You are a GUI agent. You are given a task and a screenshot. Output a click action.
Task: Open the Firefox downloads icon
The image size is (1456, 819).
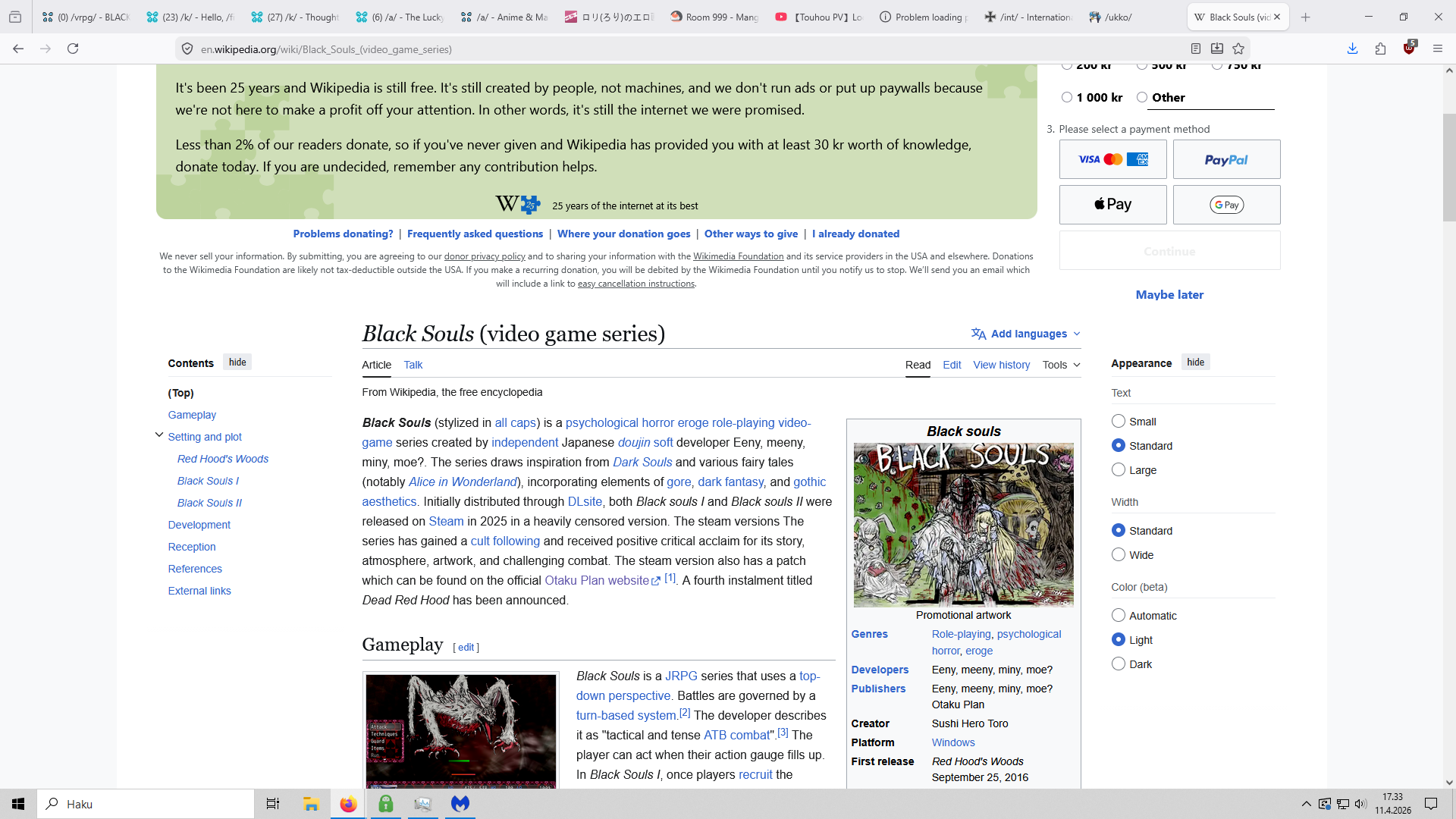pos(1352,49)
